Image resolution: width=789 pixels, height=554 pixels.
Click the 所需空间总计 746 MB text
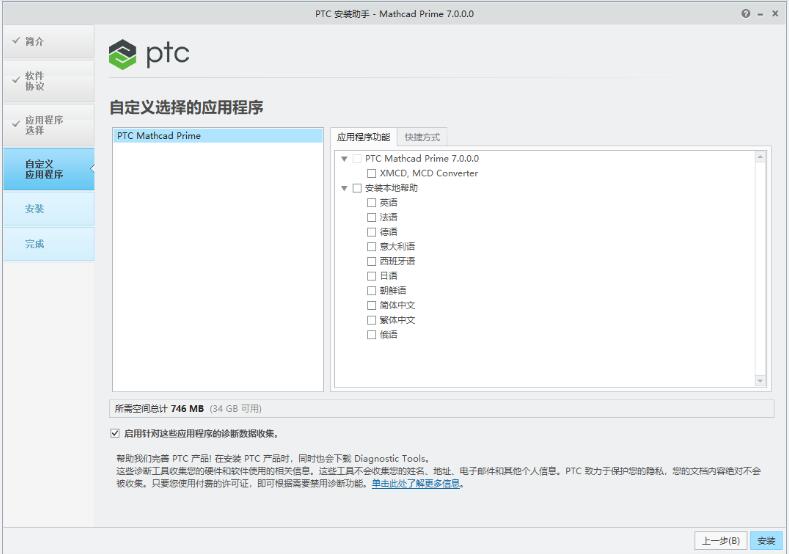click(x=159, y=409)
